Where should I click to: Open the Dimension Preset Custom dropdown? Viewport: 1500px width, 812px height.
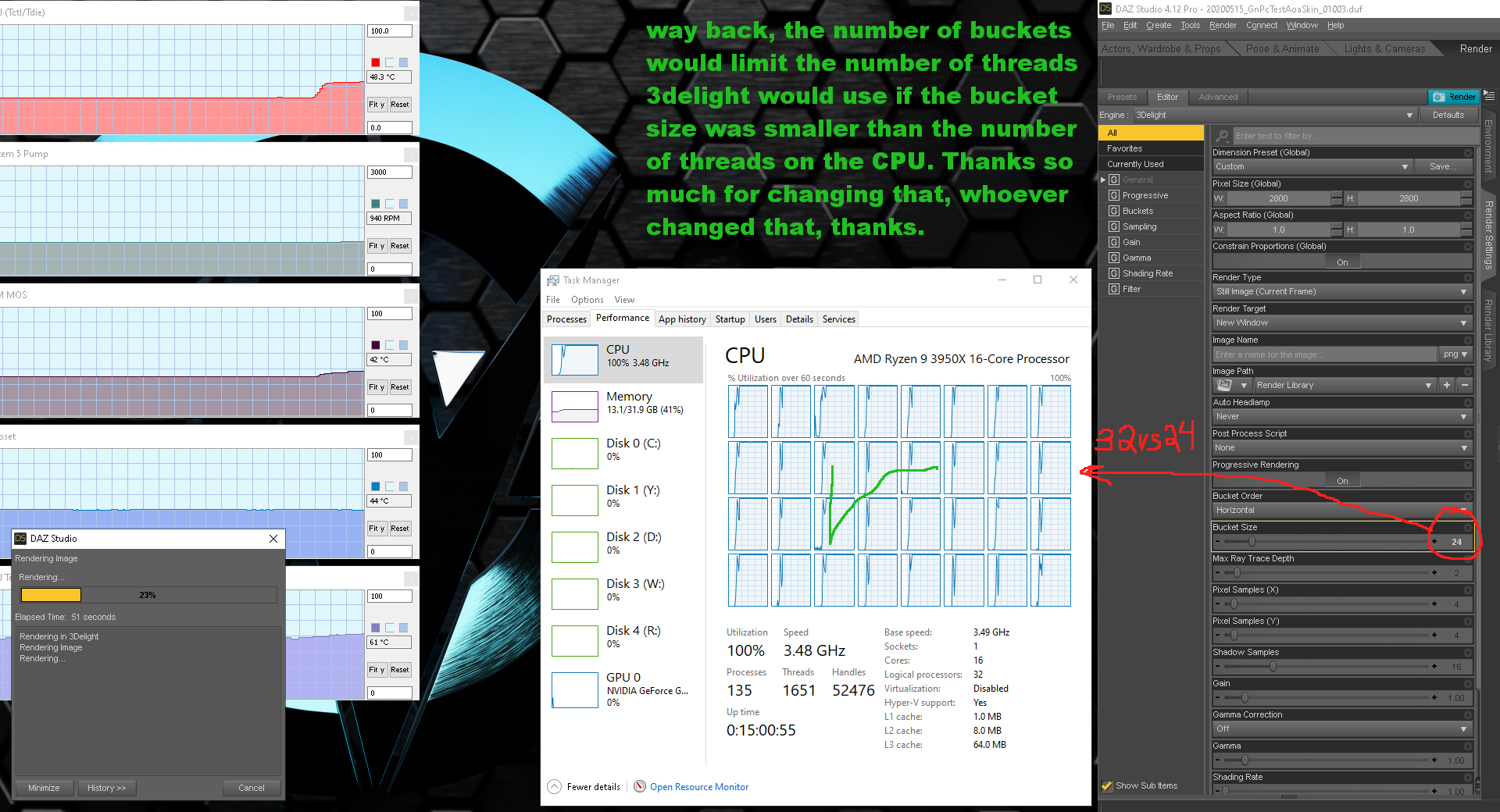1312,166
